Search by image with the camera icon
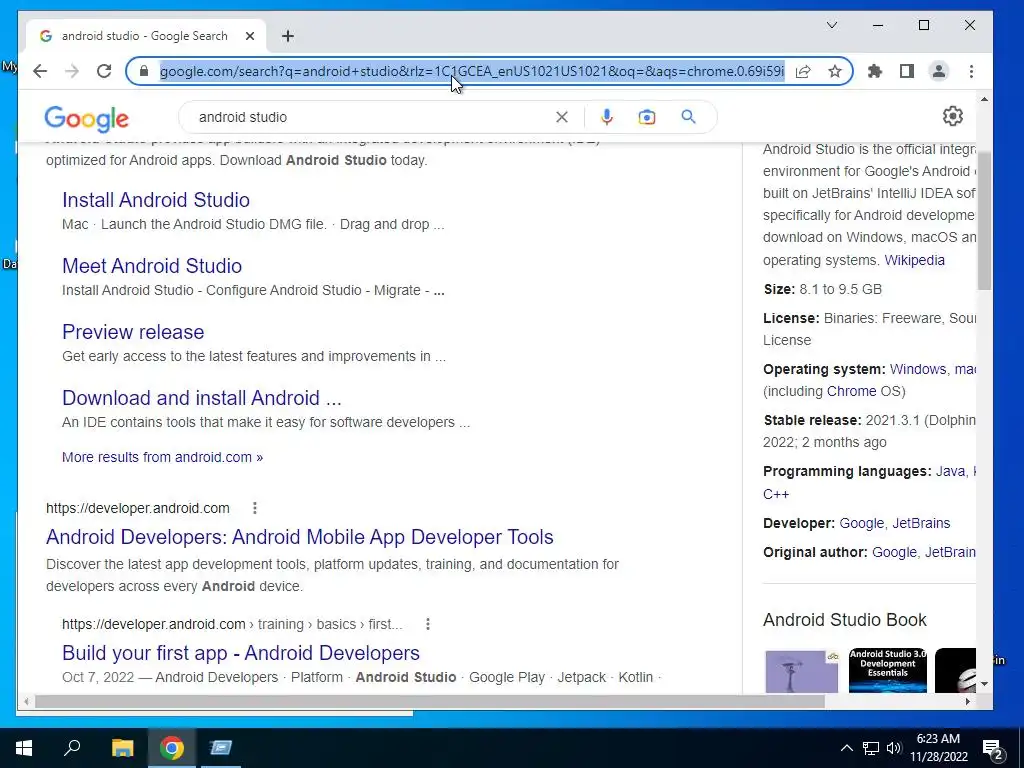This screenshot has width=1024, height=768. coord(647,117)
